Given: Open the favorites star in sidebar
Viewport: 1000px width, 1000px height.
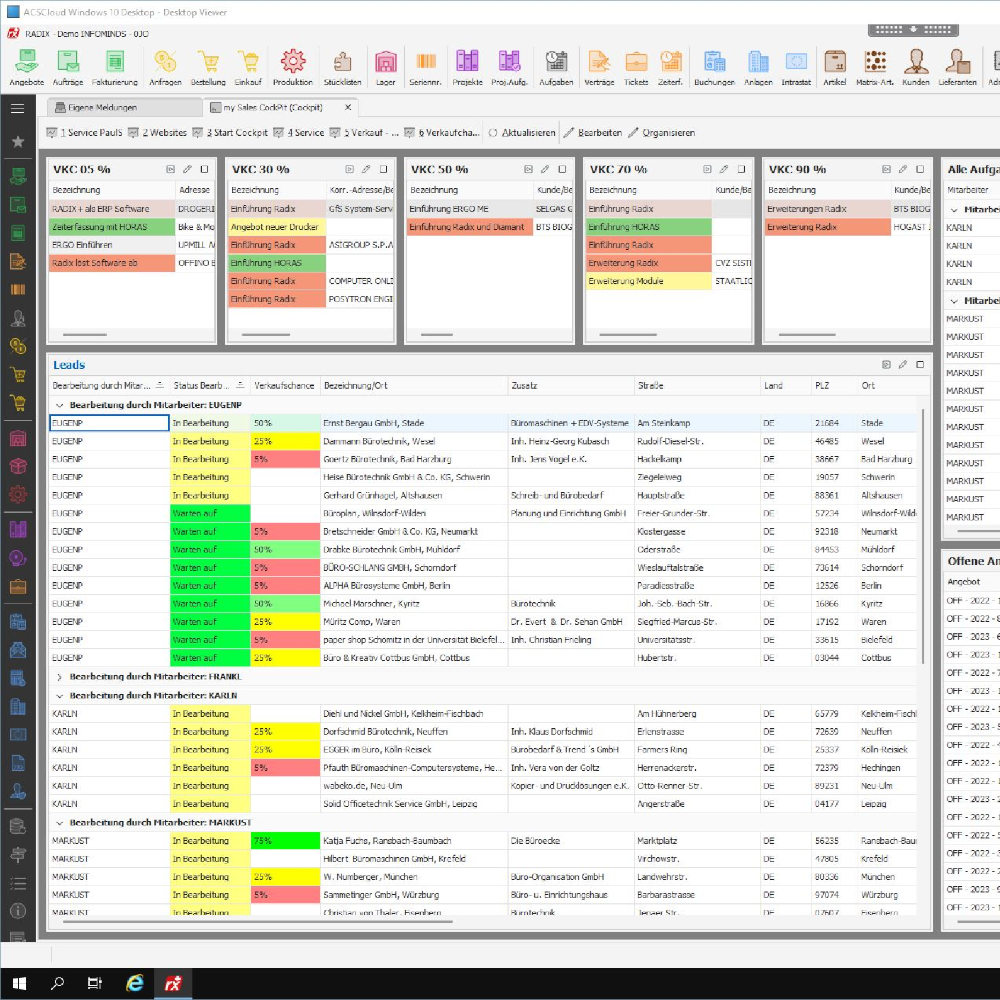Looking at the screenshot, I should (x=18, y=142).
